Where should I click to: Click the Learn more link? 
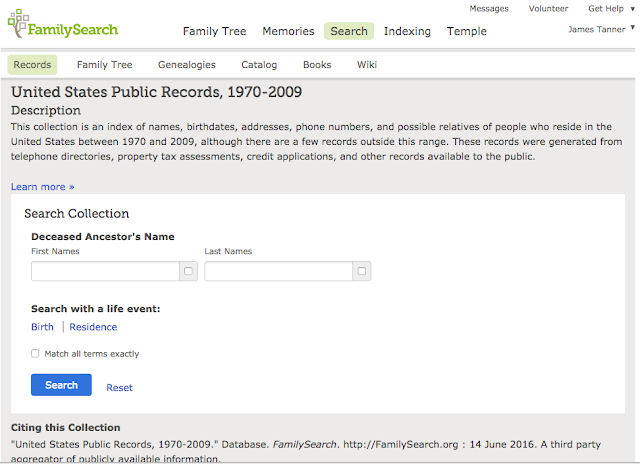pyautogui.click(x=42, y=186)
